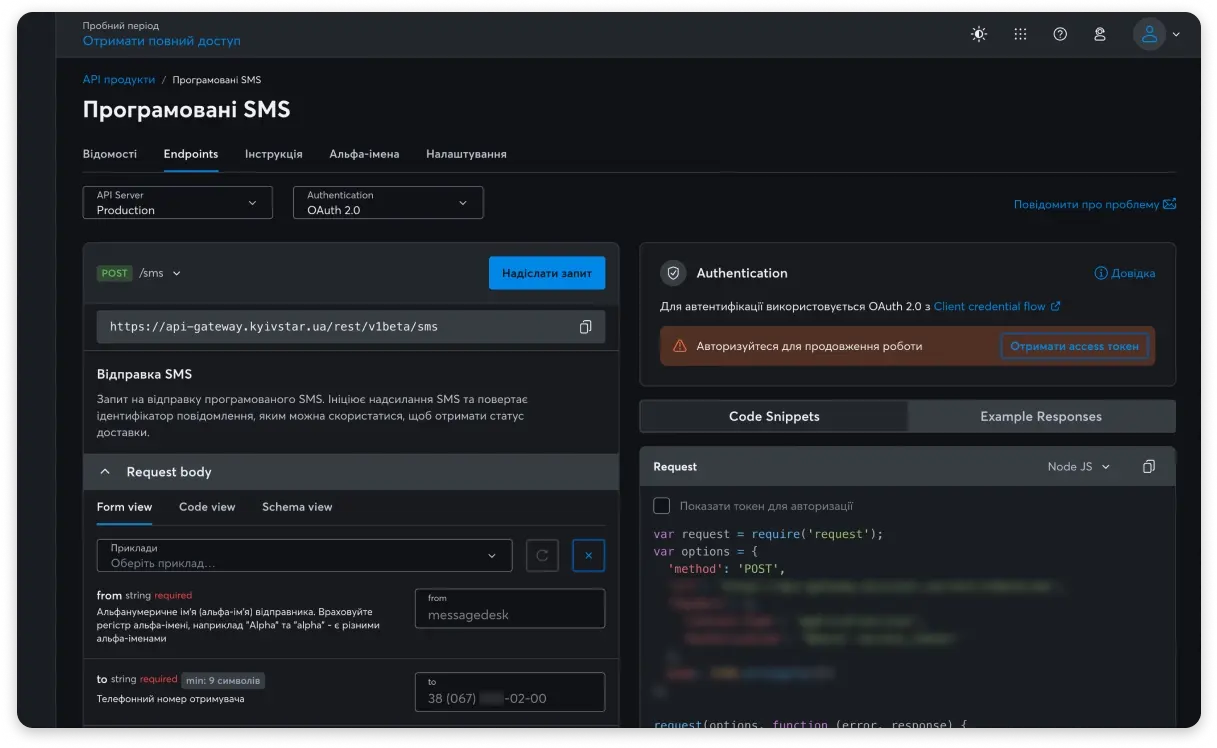Click the POST method badge
This screenshot has width=1217, height=748.
[115, 273]
